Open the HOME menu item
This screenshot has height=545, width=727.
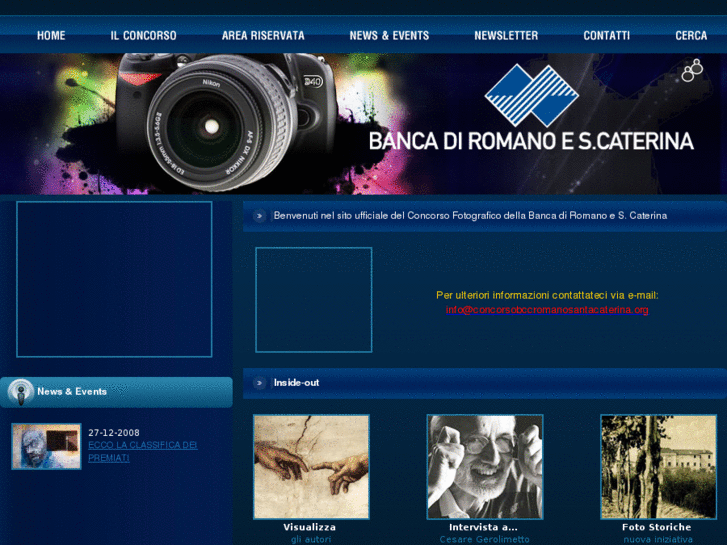pos(51,35)
